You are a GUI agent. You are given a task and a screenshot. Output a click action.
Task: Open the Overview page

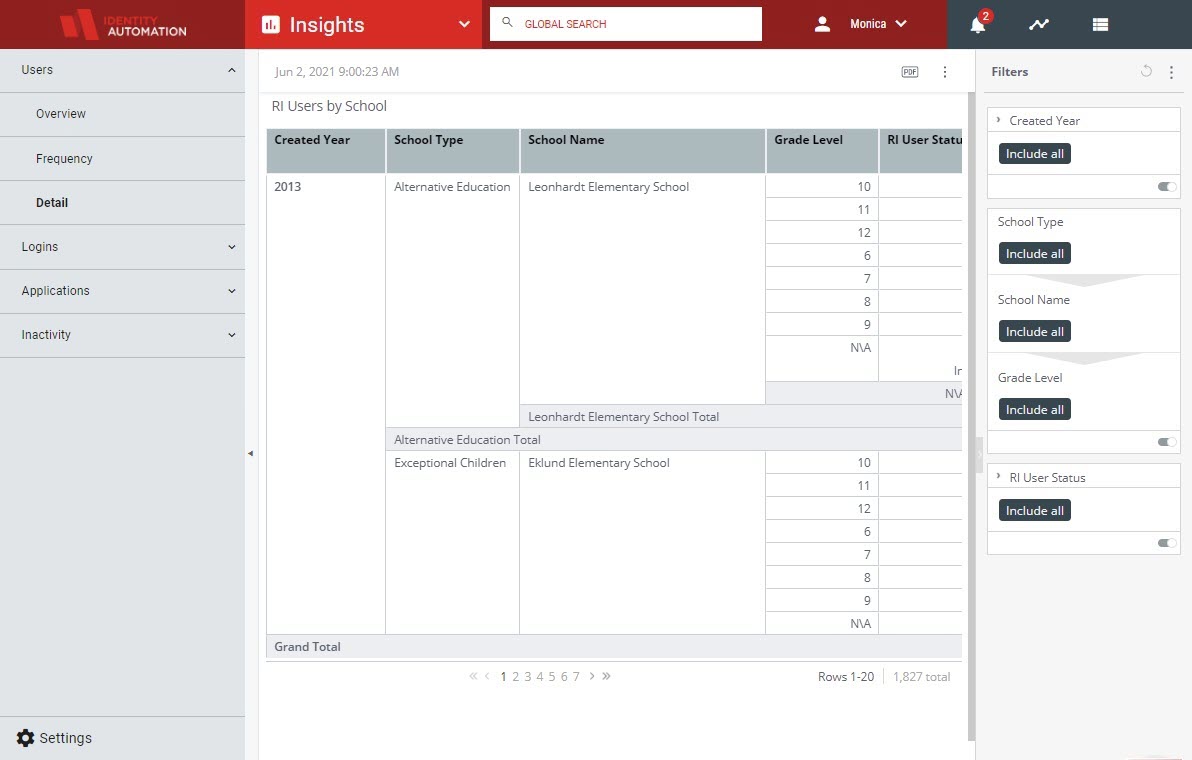coord(61,114)
